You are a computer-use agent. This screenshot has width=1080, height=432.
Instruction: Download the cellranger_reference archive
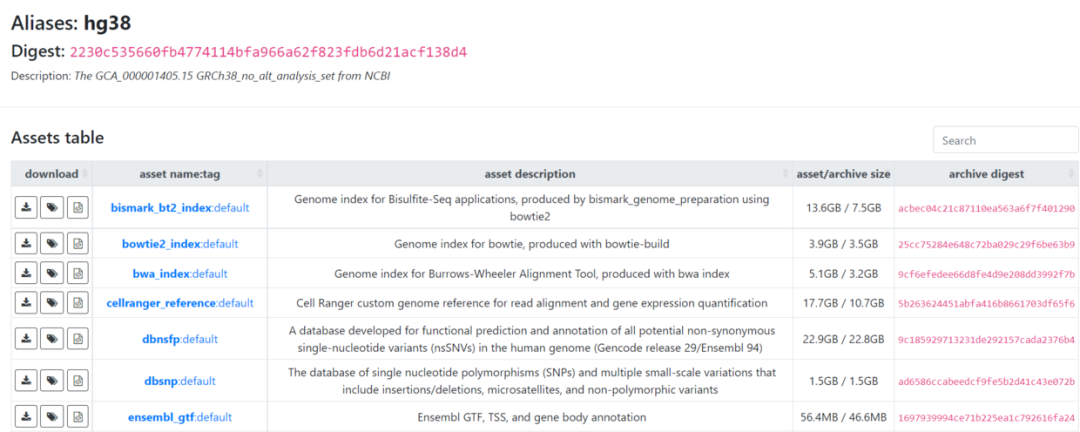pyautogui.click(x=26, y=303)
